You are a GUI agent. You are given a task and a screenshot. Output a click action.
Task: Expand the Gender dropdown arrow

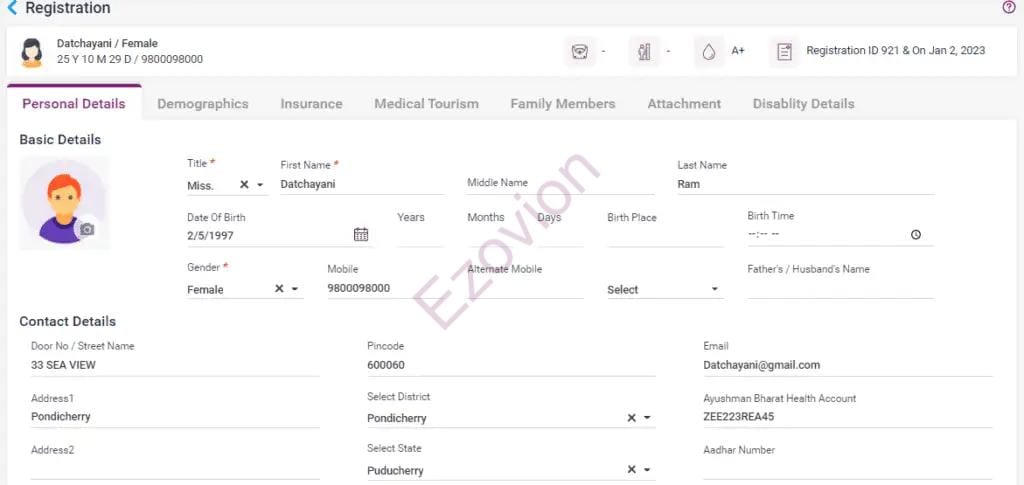[295, 289]
